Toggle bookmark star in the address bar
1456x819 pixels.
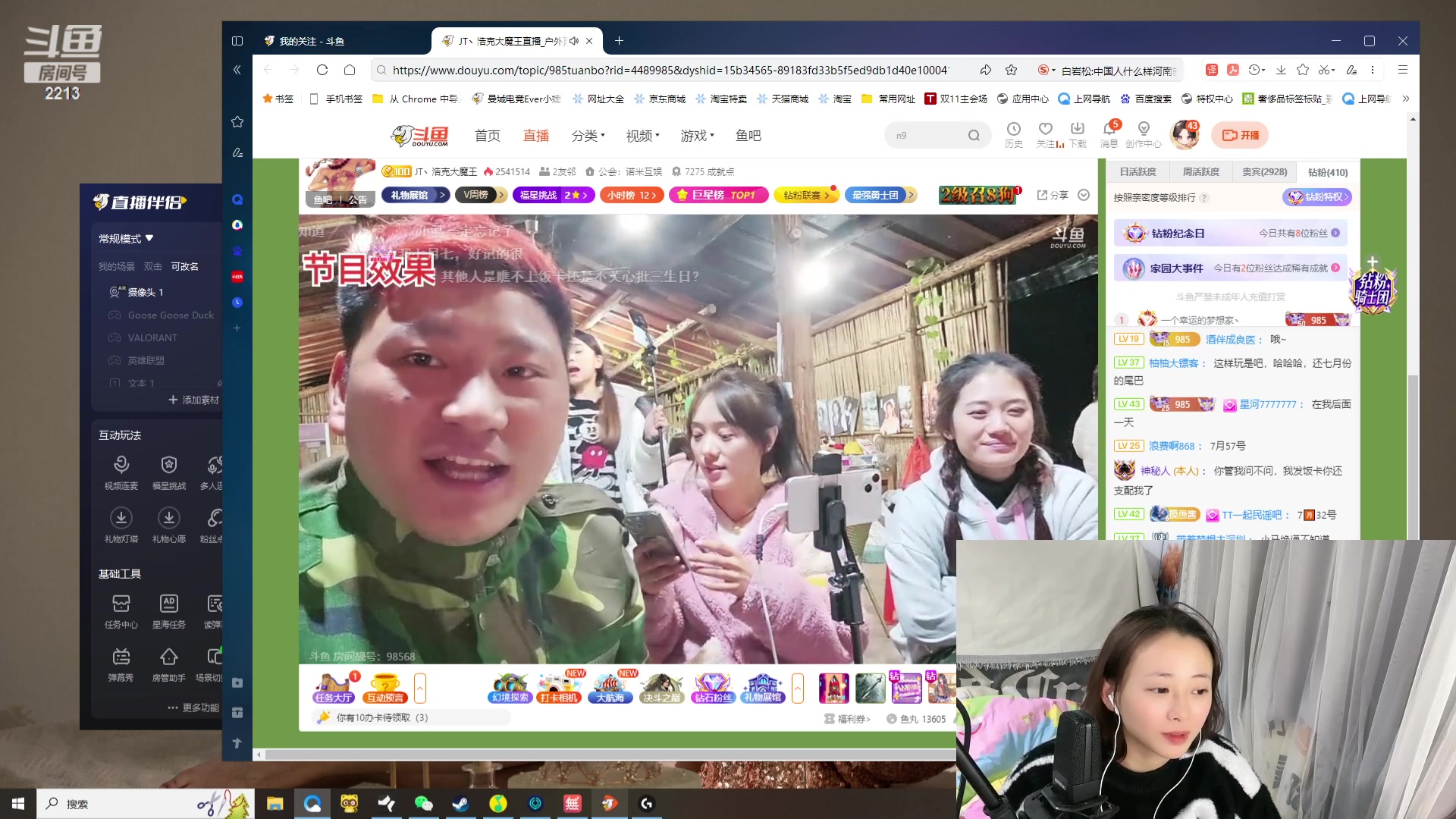pos(1011,70)
